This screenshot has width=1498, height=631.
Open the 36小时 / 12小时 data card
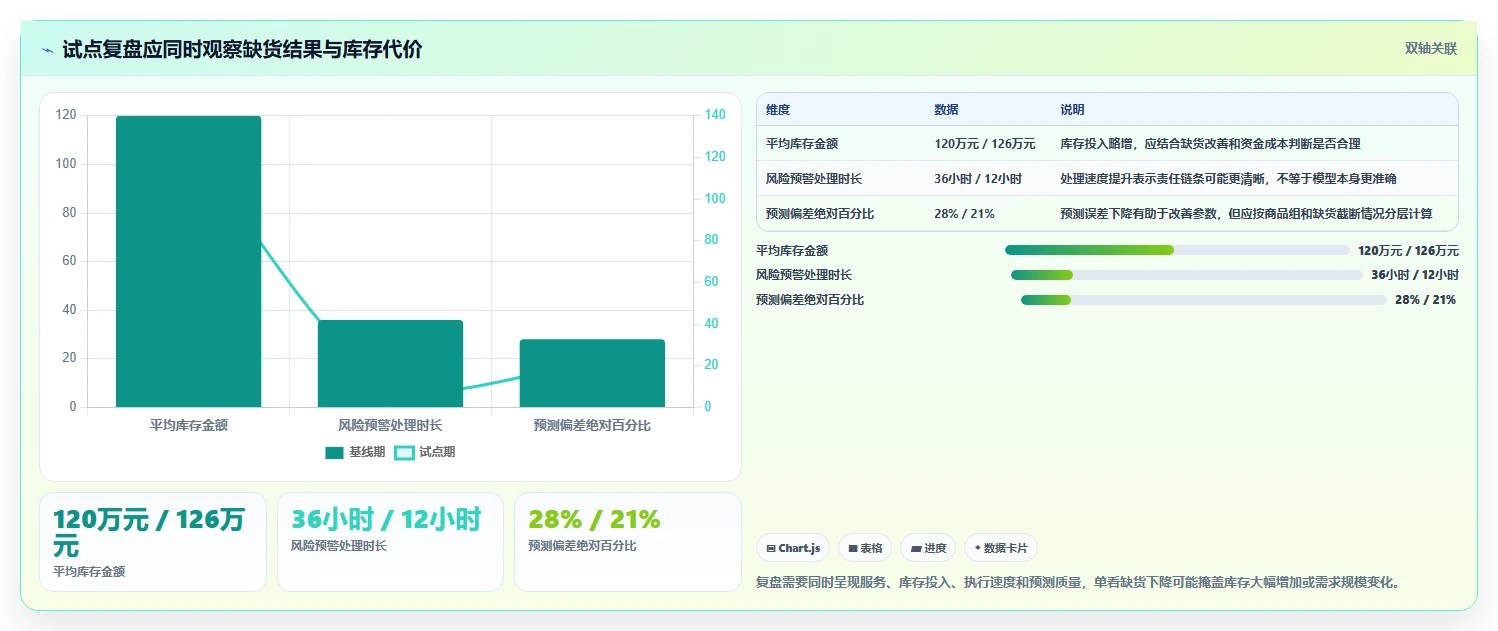(390, 542)
